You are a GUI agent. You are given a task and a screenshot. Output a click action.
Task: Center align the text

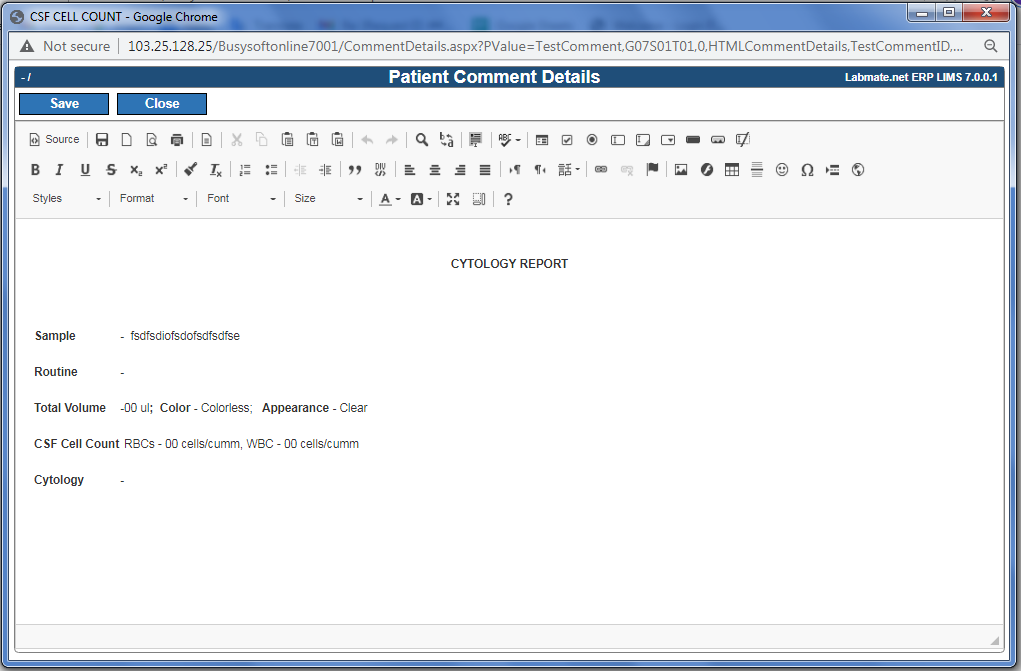click(x=435, y=170)
